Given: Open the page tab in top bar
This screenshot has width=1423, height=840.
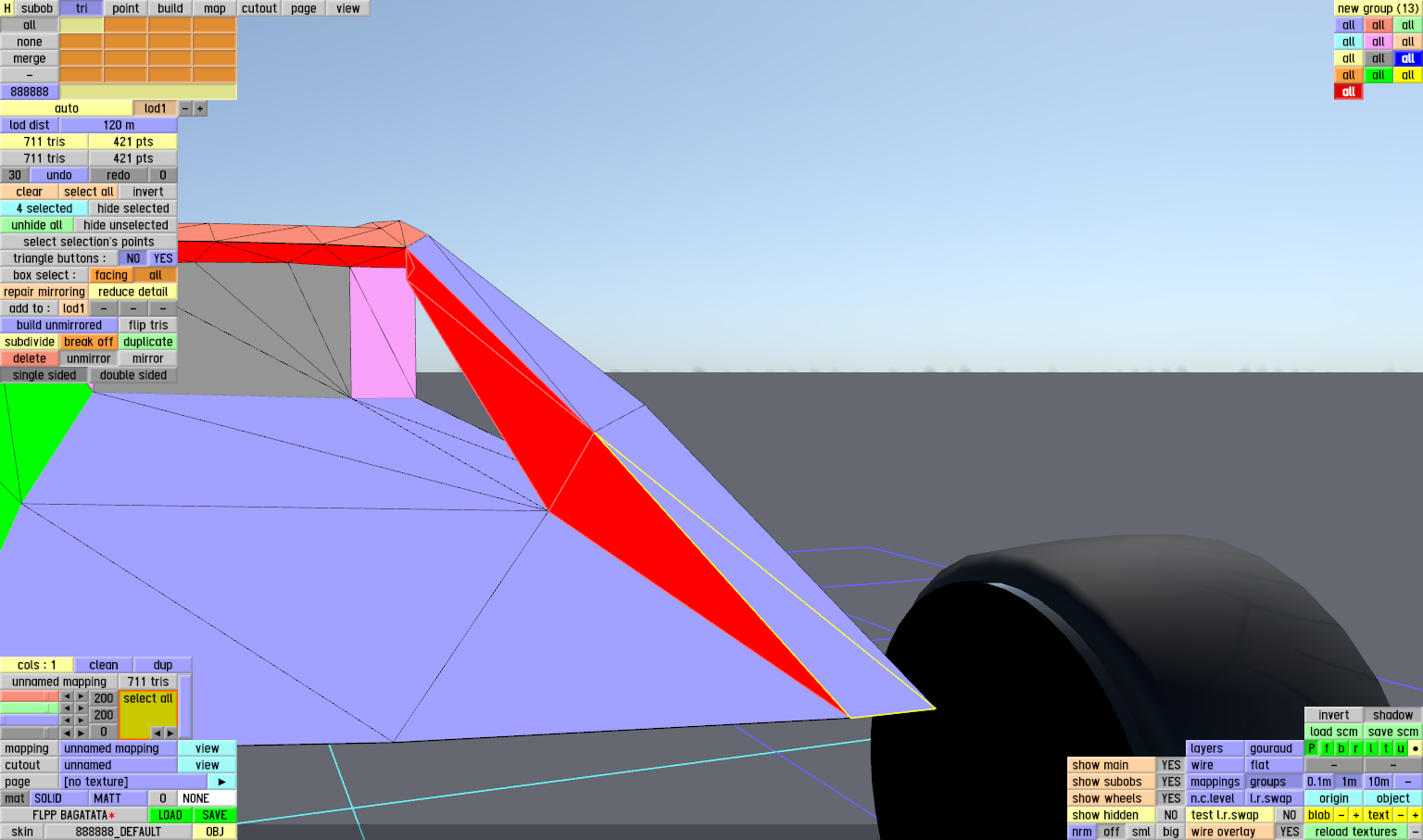Looking at the screenshot, I should (304, 8).
